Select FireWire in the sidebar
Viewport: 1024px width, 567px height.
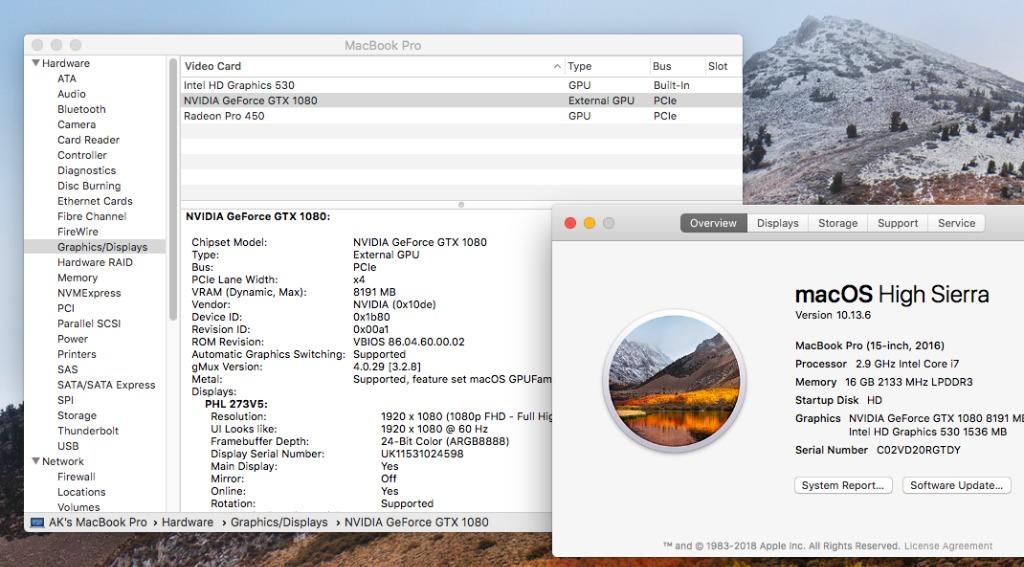(x=78, y=232)
